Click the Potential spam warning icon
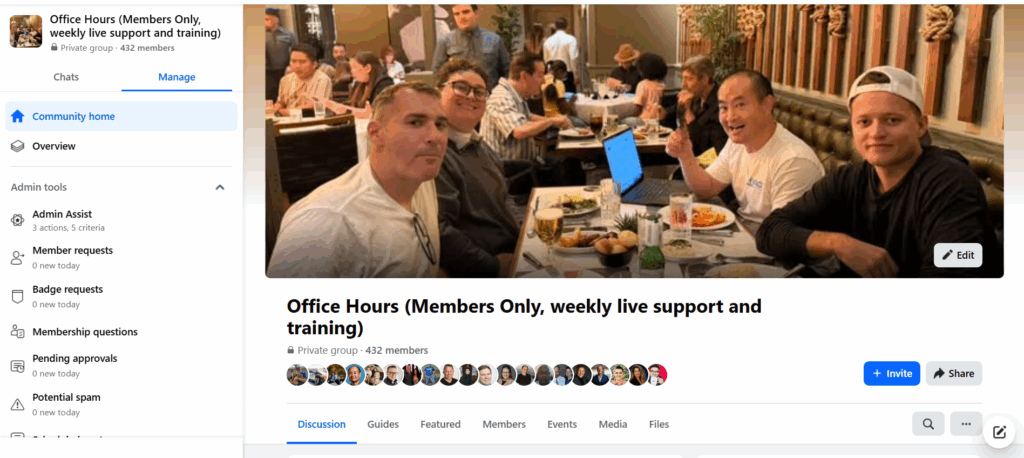The height and width of the screenshot is (458, 1024). point(18,404)
